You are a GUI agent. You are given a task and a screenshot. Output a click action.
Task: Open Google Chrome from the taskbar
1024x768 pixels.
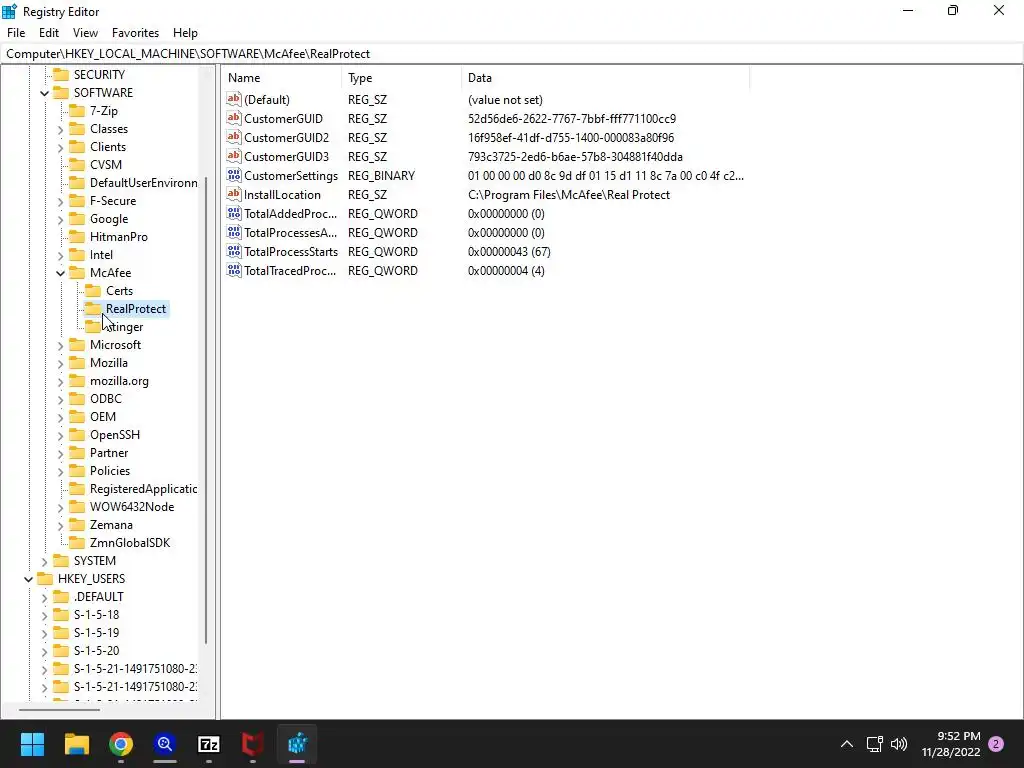[x=121, y=744]
